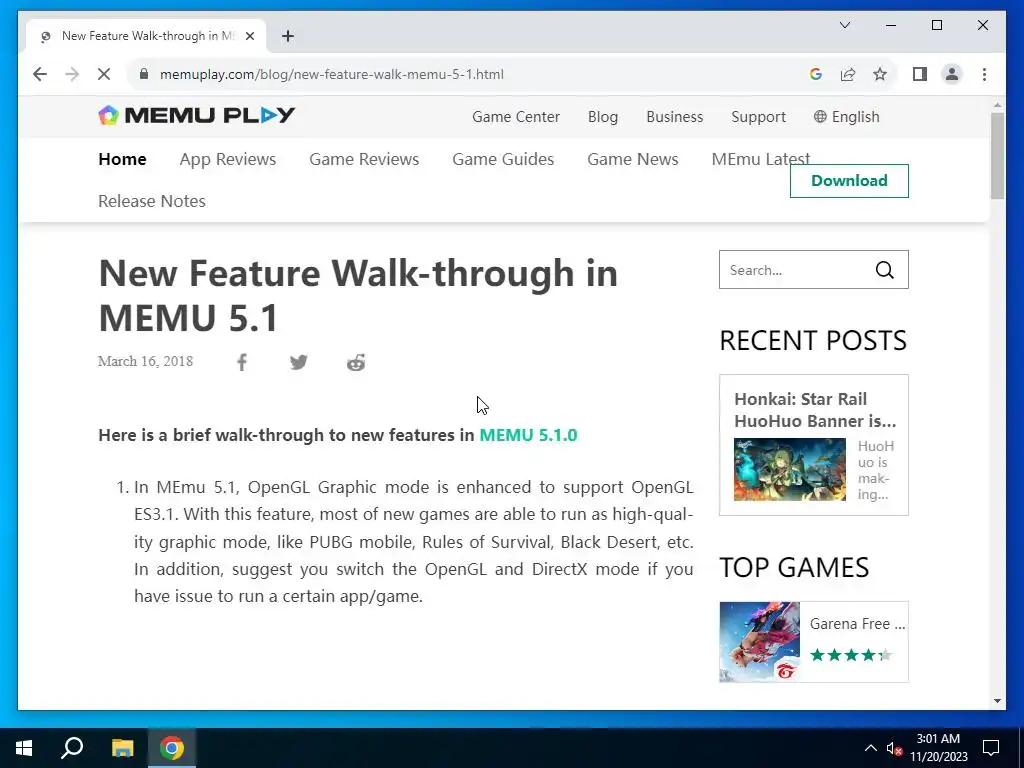Screen dimensions: 1024x768
Task: Open a new tab with plus button
Action: (x=288, y=36)
